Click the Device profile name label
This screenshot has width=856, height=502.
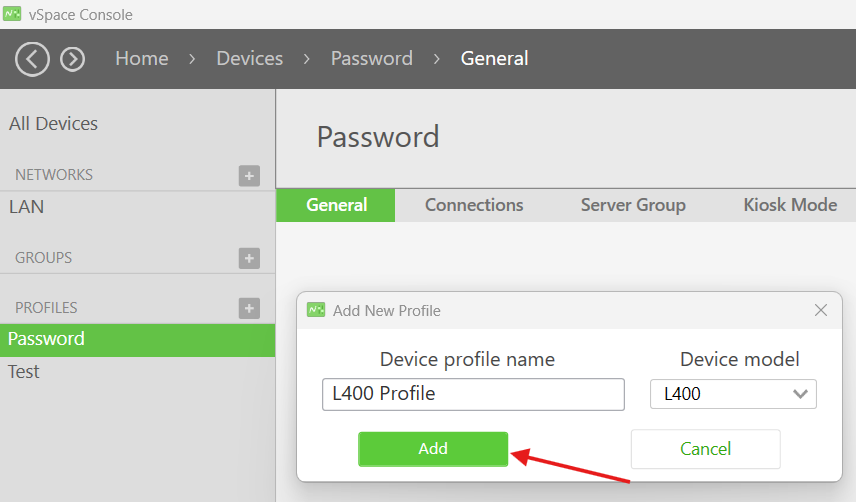[x=467, y=360]
